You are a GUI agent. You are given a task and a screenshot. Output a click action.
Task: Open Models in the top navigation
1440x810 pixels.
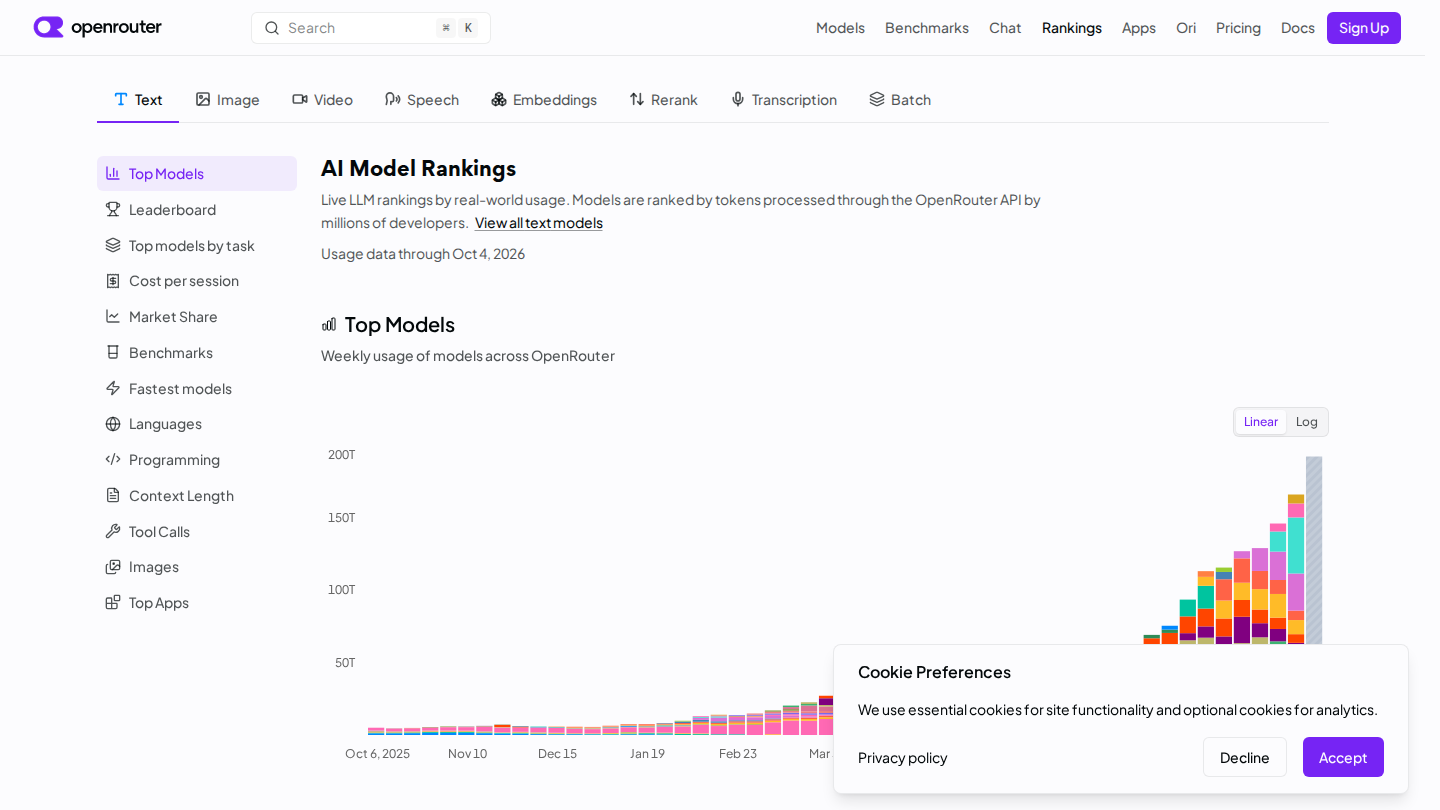point(840,28)
